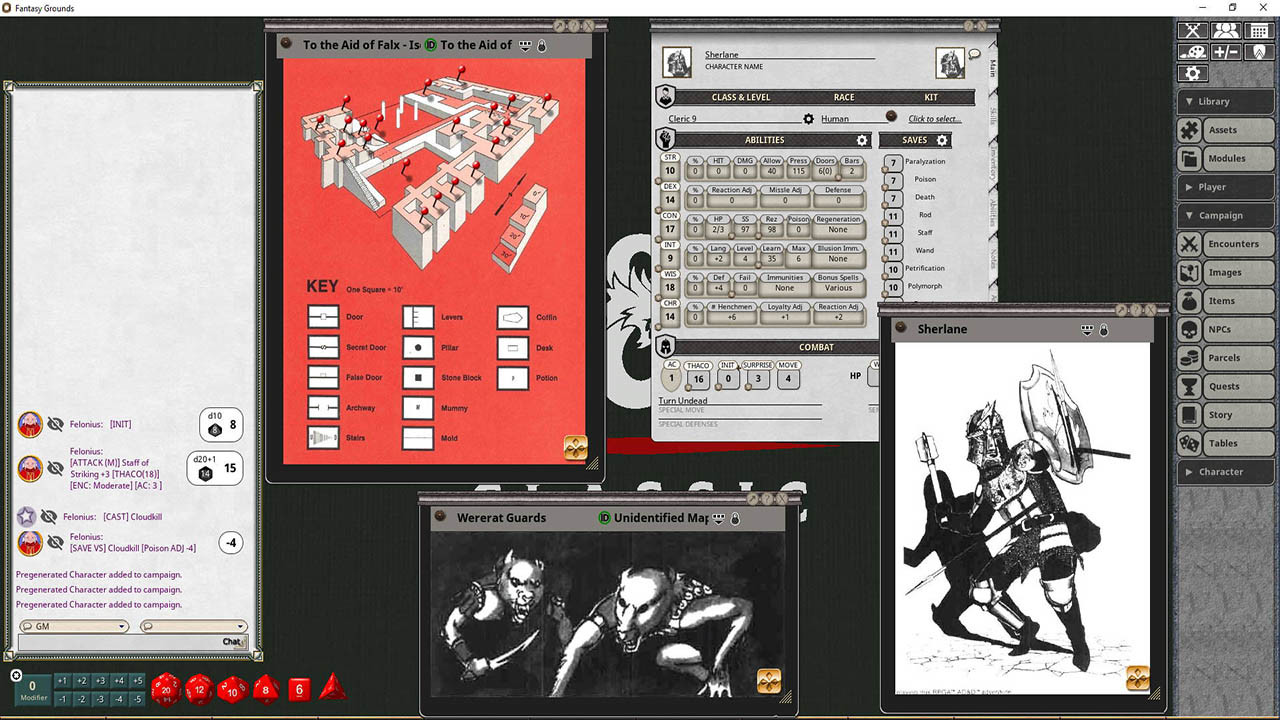Click the paint palette icon
Viewport: 1280px width, 720px height.
pos(1193,50)
